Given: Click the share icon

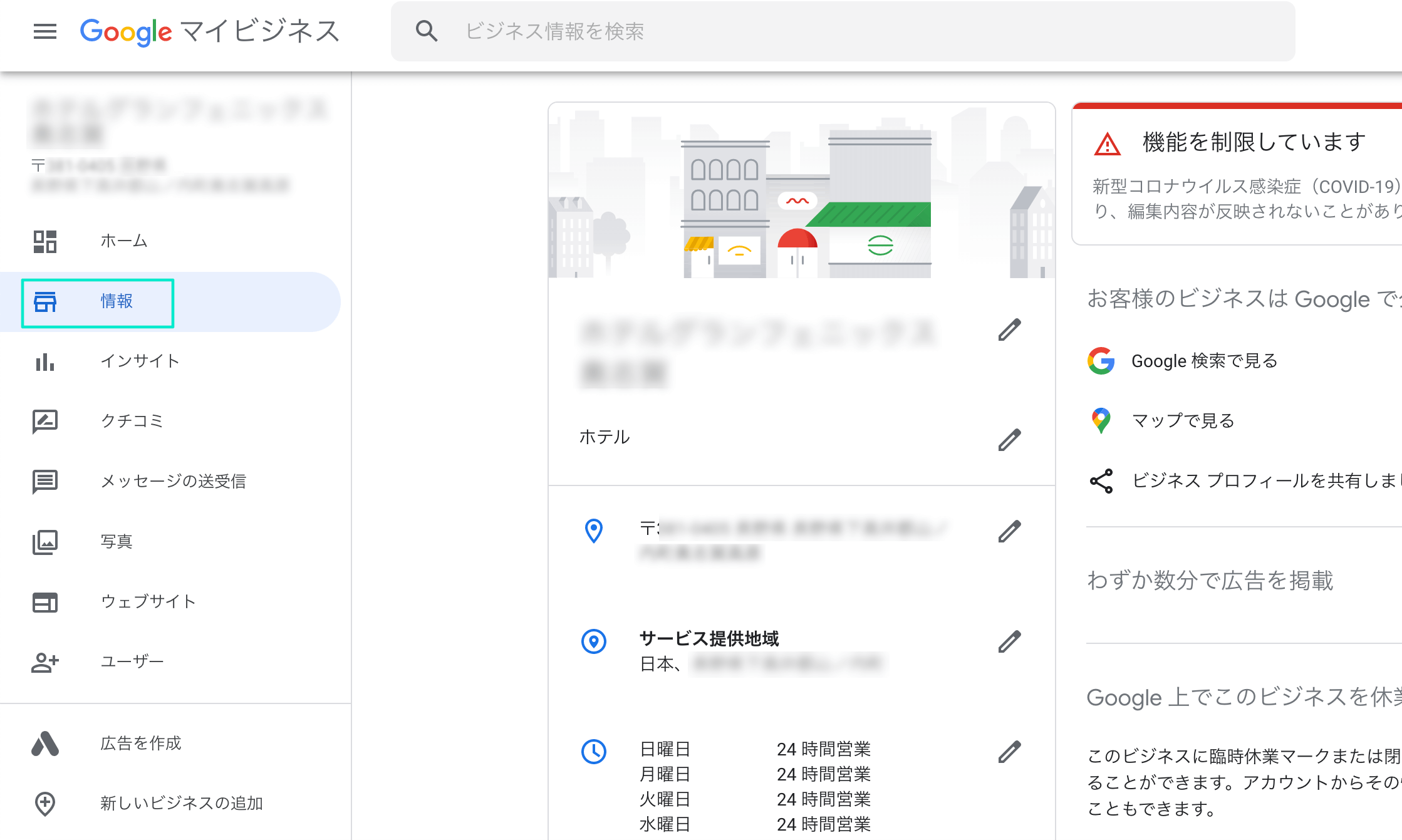Looking at the screenshot, I should pyautogui.click(x=1101, y=481).
